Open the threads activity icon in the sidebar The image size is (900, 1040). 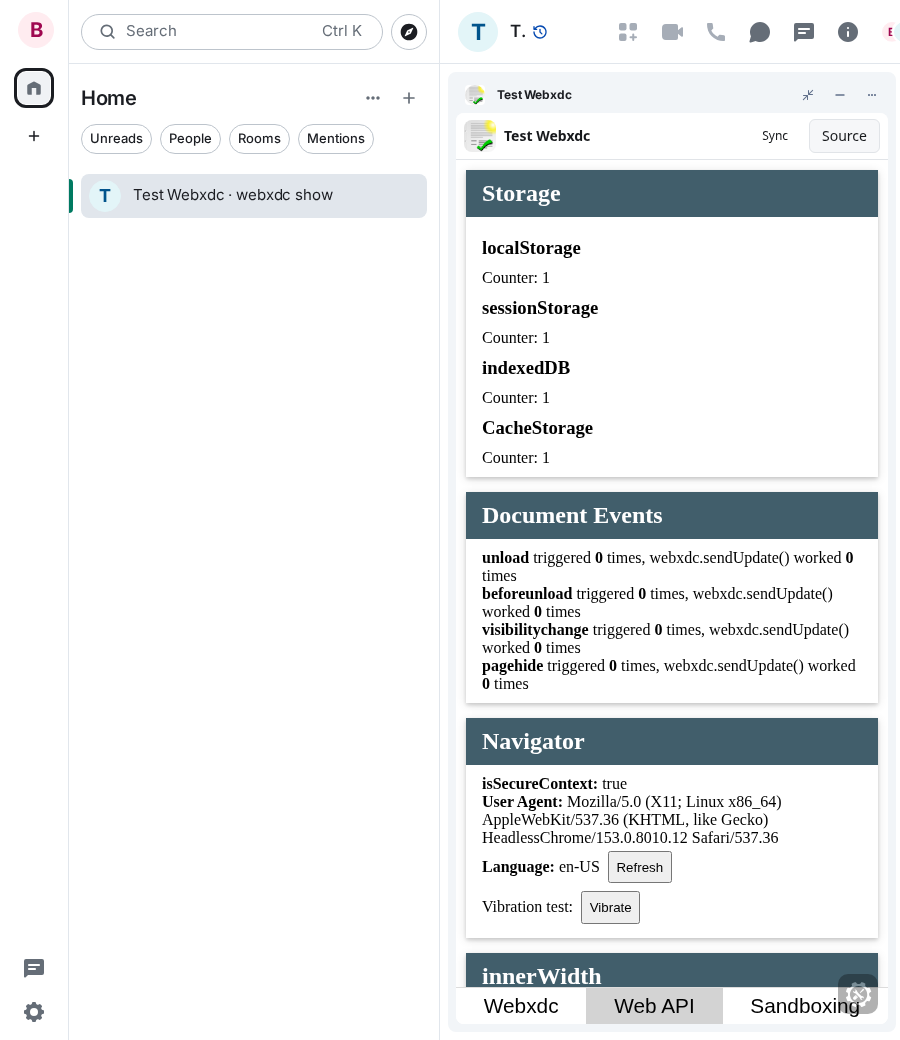point(34,968)
